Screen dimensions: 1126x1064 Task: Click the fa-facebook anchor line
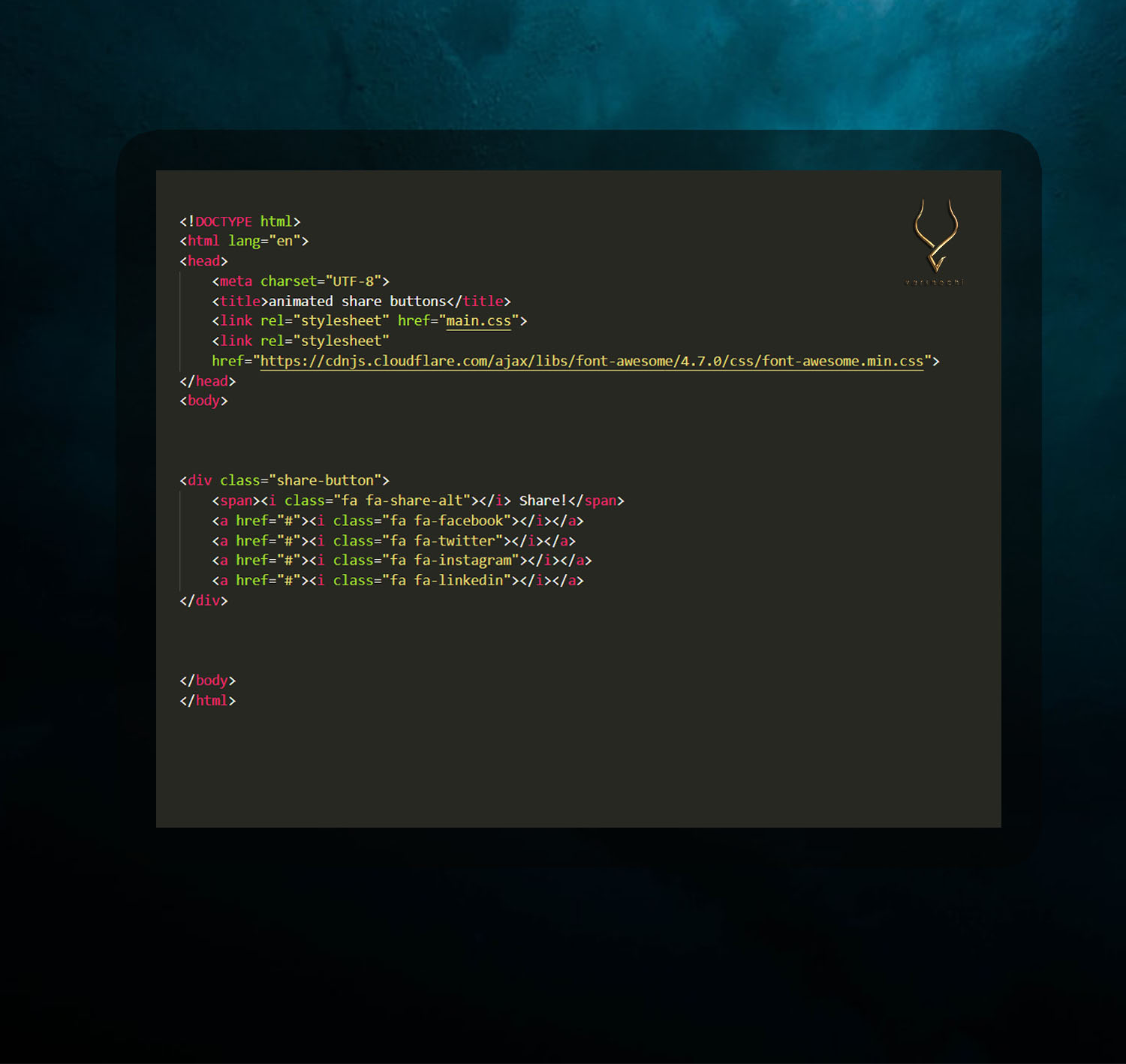(x=397, y=521)
